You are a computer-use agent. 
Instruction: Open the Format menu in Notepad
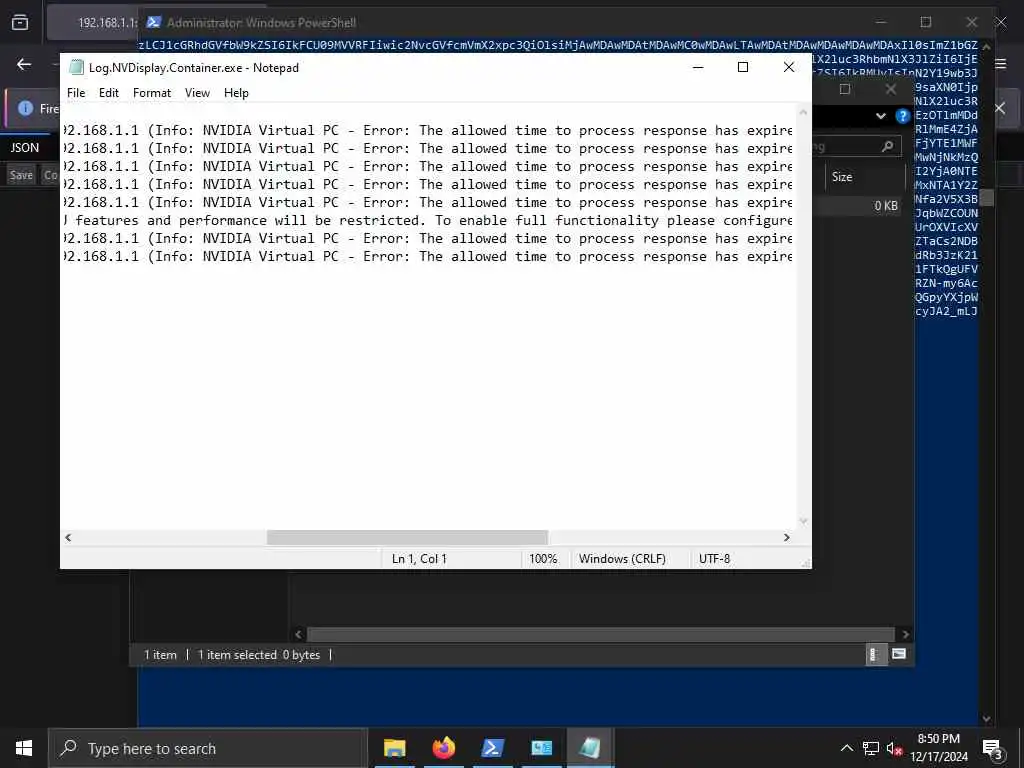[x=152, y=93]
